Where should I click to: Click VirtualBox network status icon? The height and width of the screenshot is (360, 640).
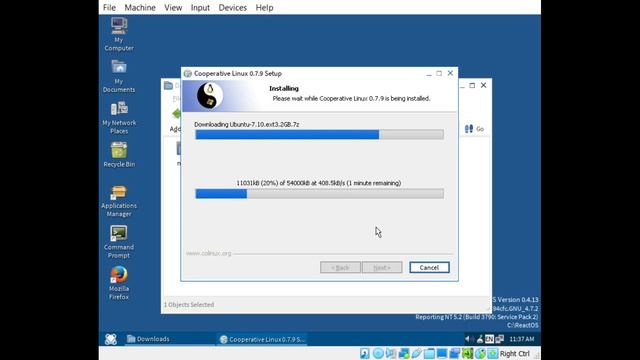(404, 353)
